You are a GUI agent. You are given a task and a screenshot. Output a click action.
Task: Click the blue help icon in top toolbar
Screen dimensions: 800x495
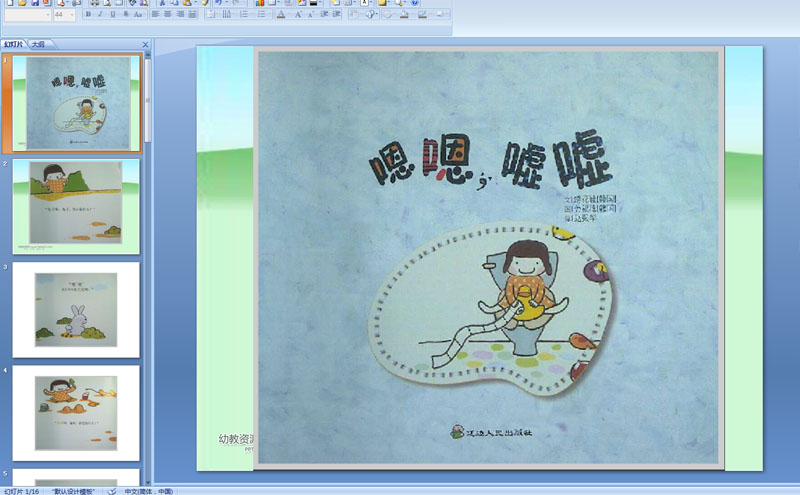(415, 3)
